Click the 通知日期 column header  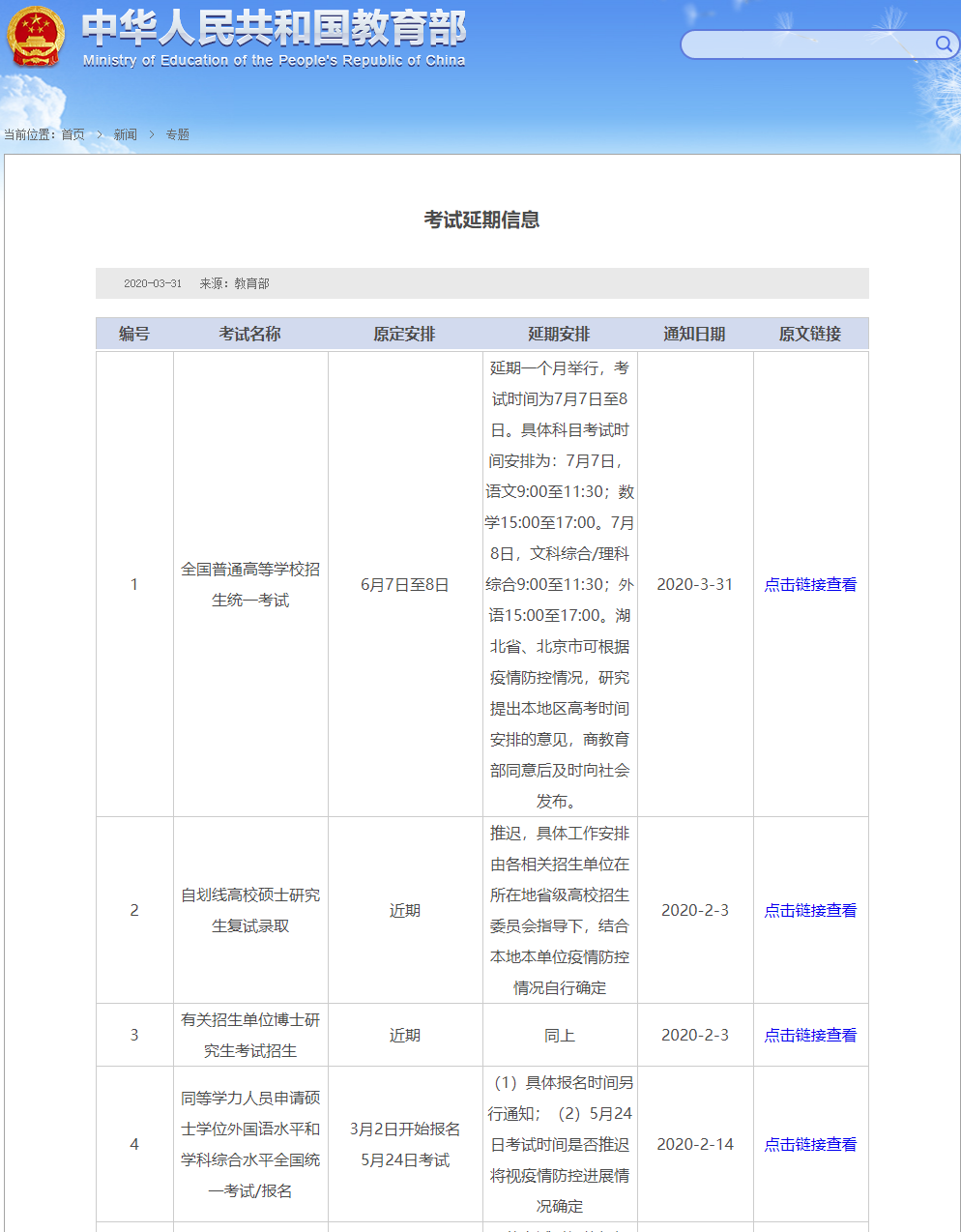(694, 334)
